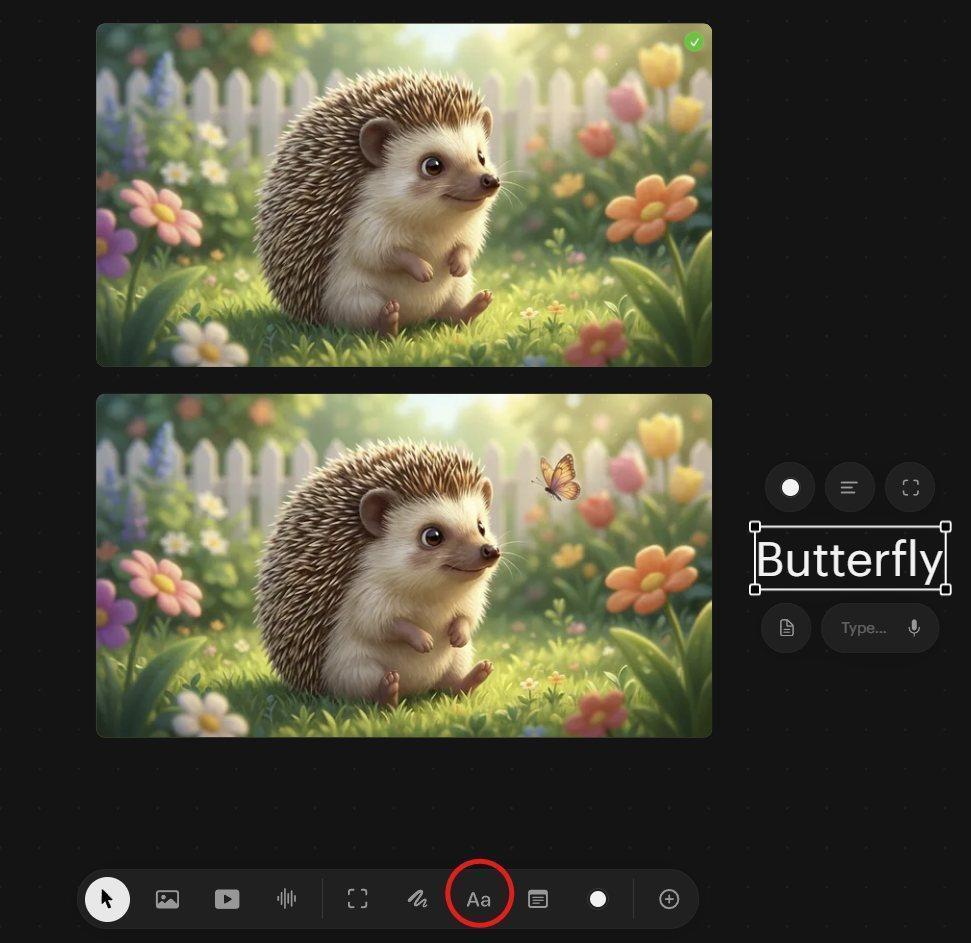Viewport: 971px width, 943px height.
Task: Click the bottom-right handle of Butterfly box
Action: (x=946, y=589)
